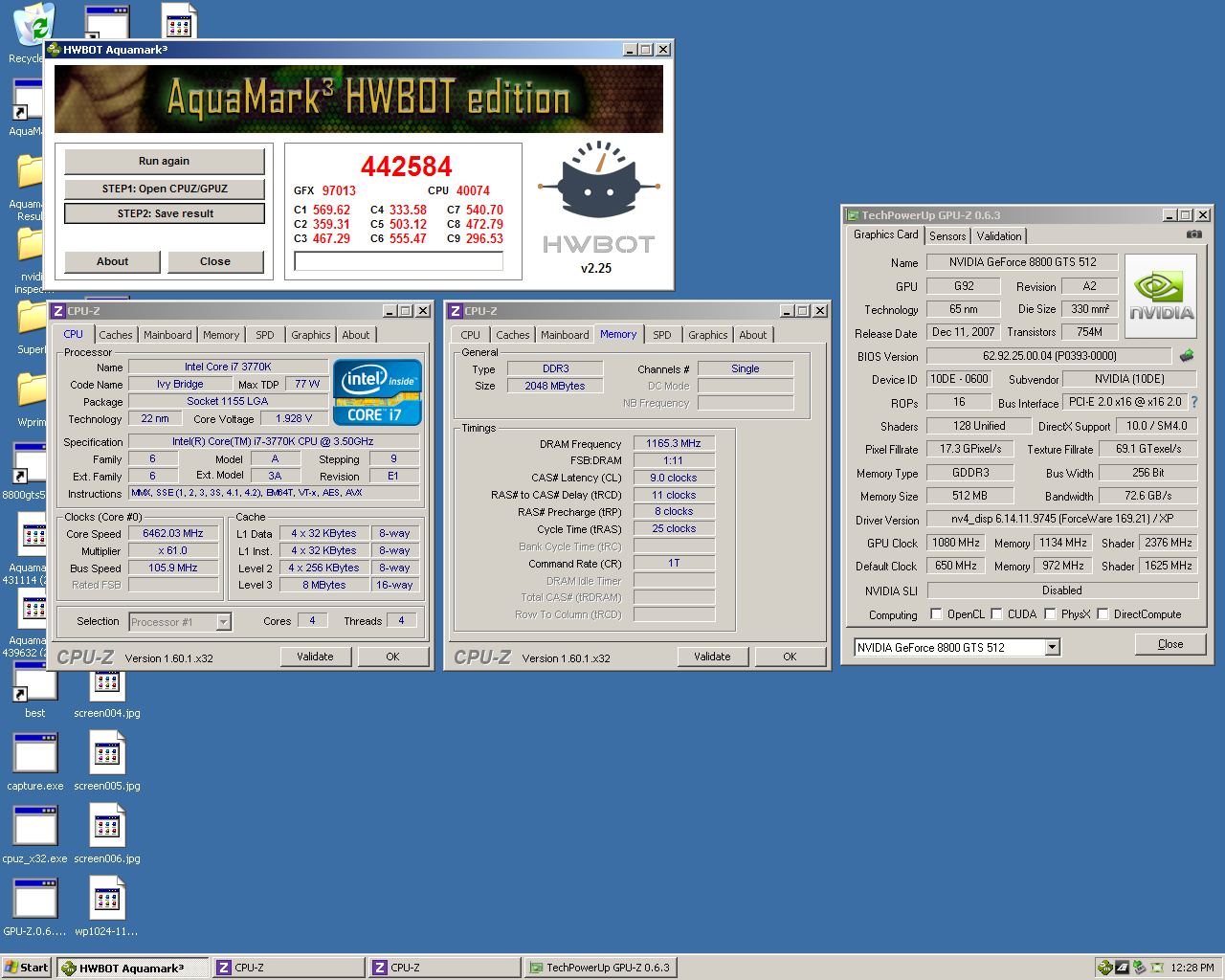Select the Graphics Card tab in GPU-Z

coord(886,235)
